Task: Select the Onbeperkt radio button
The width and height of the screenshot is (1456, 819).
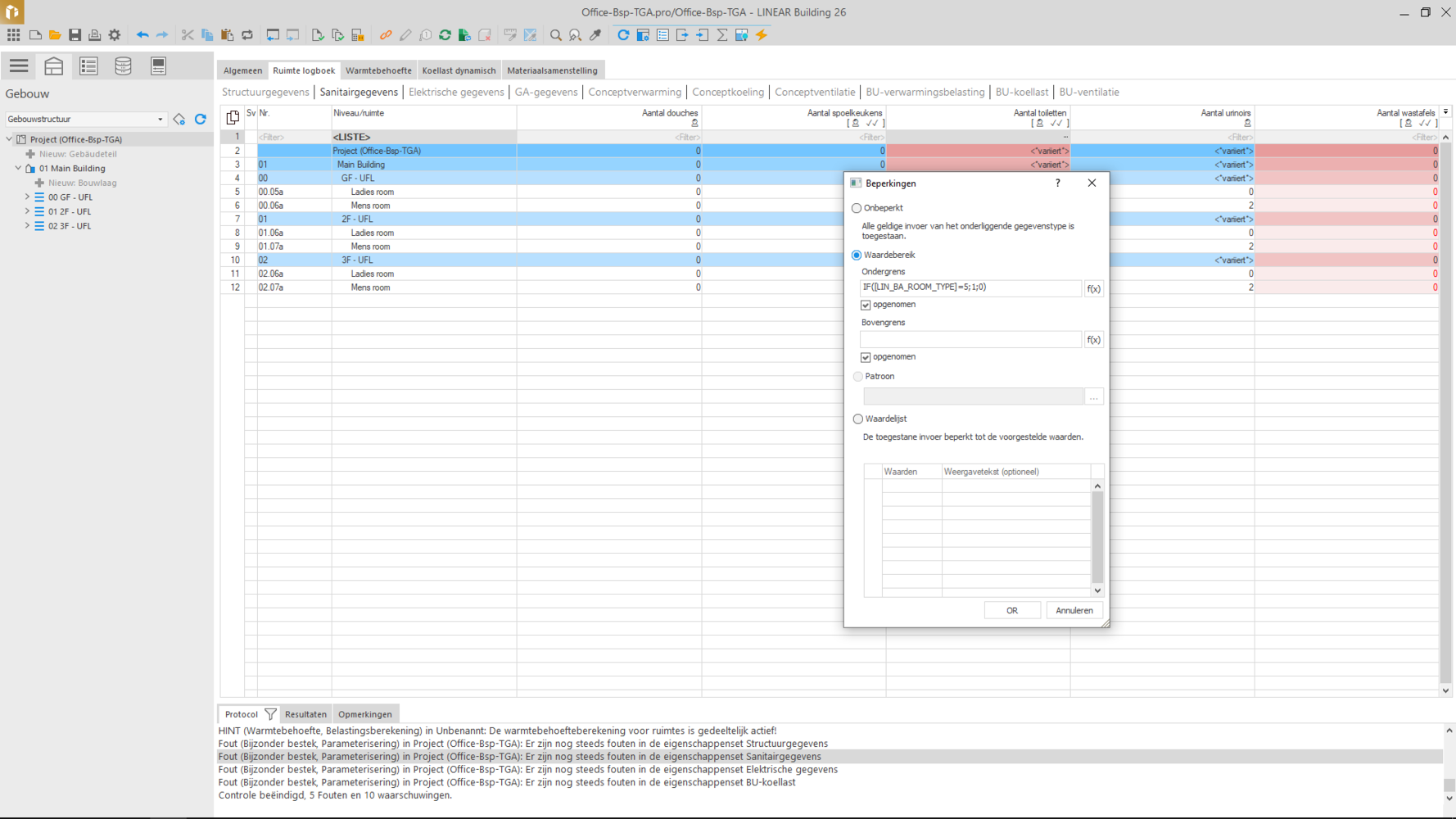Action: coord(857,208)
